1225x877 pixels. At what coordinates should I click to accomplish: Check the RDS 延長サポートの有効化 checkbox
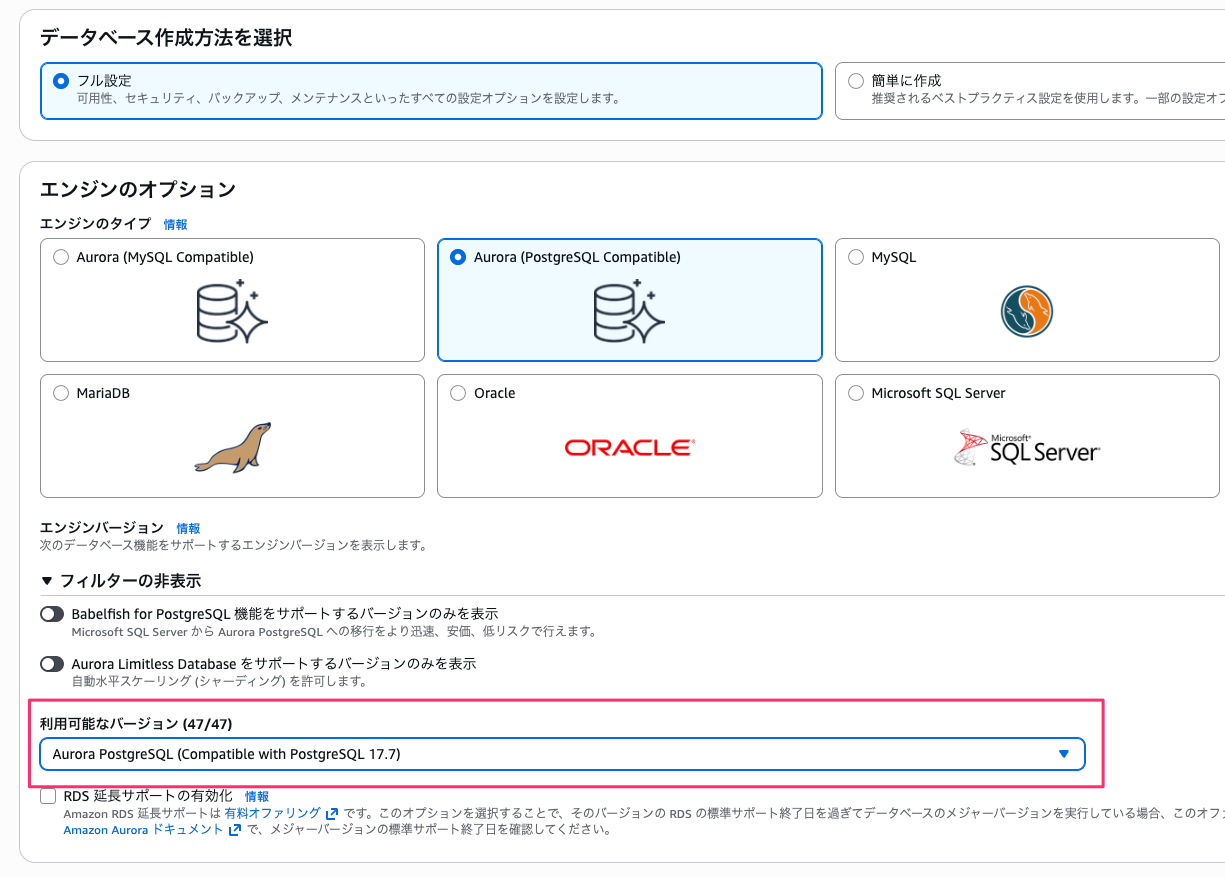click(x=48, y=796)
